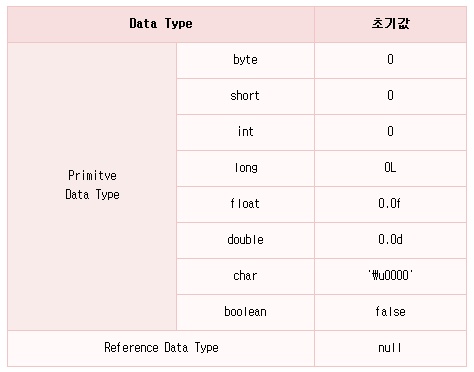
Task: Click the null value cell
Action: click(390, 349)
